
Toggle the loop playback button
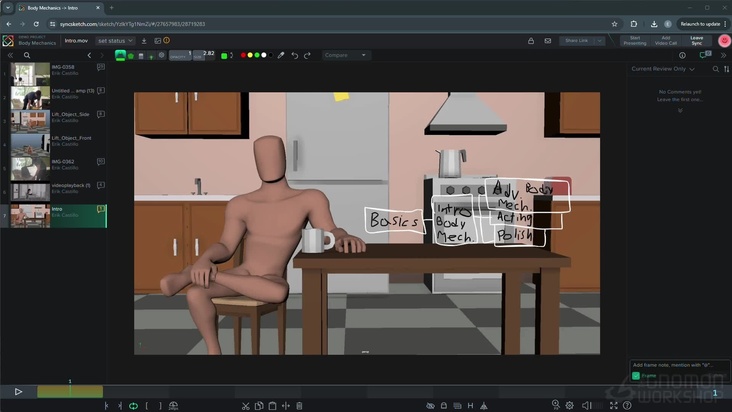point(133,405)
